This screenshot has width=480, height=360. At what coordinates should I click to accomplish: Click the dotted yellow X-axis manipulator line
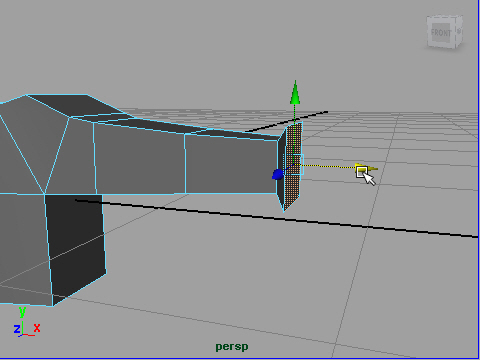point(328,166)
